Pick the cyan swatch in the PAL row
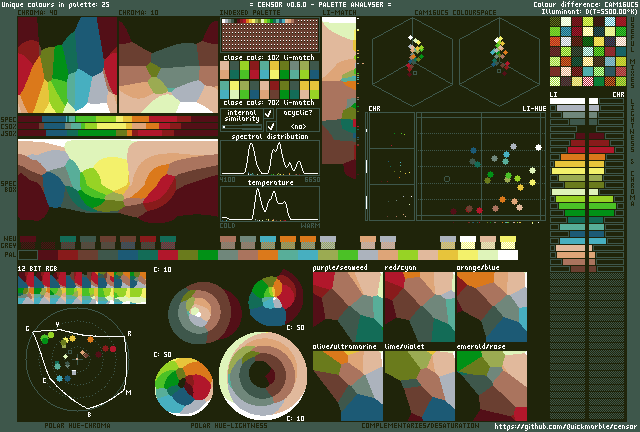 pyautogui.click(x=308, y=255)
